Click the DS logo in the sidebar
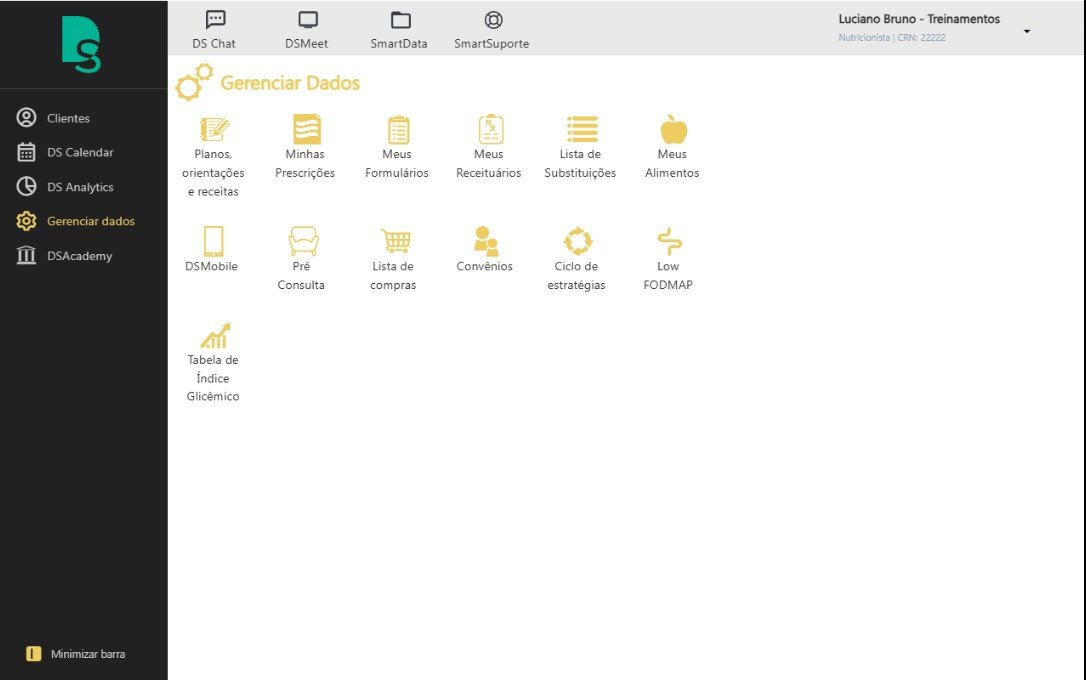Viewport: 1086px width, 680px height. click(x=81, y=44)
